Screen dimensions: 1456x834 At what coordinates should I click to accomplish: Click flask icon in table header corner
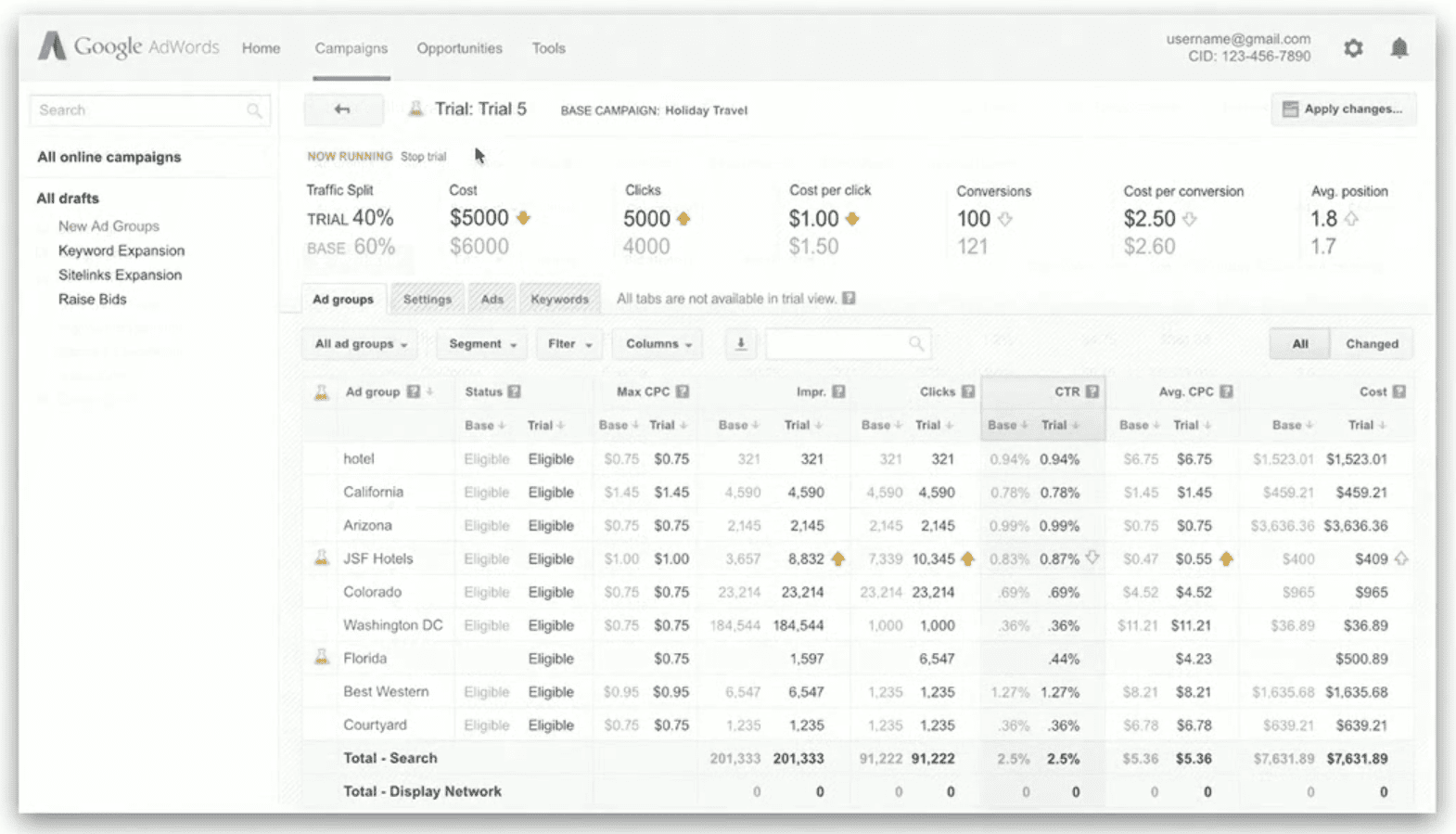click(x=322, y=391)
